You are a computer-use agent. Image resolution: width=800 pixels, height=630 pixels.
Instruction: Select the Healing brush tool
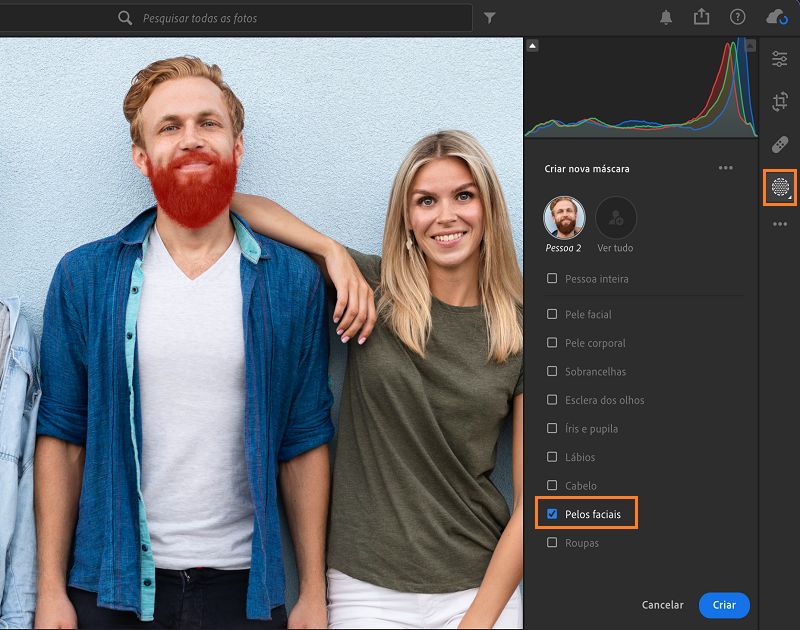(779, 145)
